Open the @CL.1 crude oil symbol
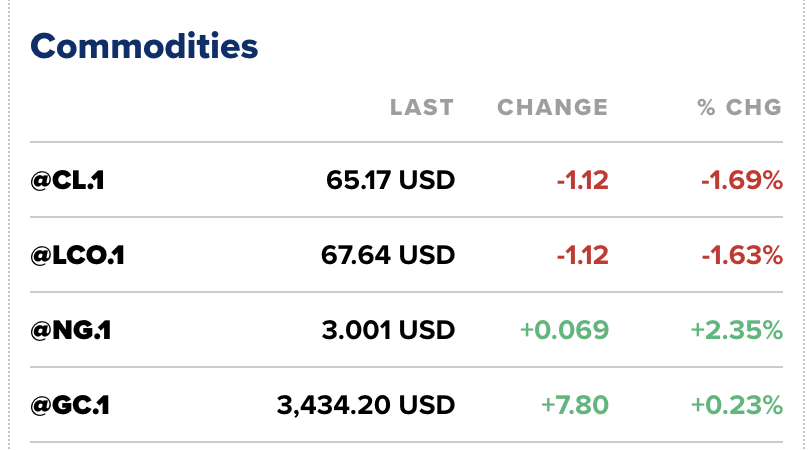Image resolution: width=810 pixels, height=450 pixels. (68, 181)
